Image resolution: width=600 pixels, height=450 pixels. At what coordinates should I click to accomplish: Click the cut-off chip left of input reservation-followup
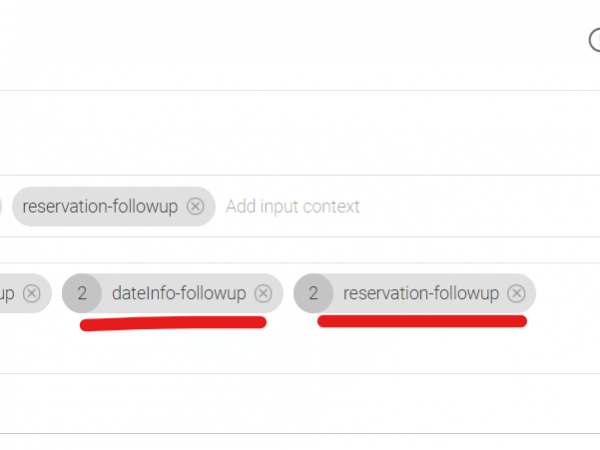coord(1,207)
